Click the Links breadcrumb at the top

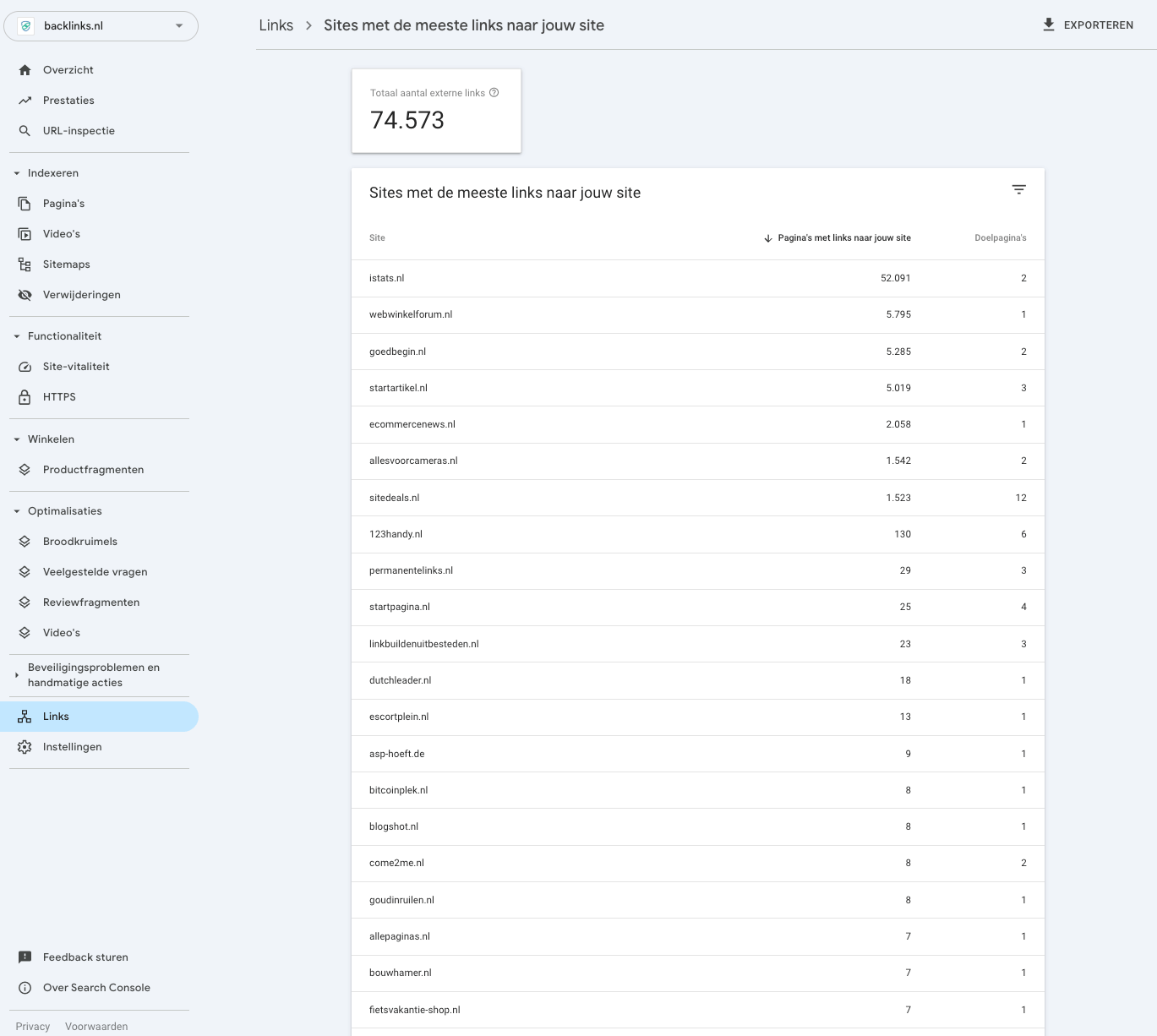point(276,25)
